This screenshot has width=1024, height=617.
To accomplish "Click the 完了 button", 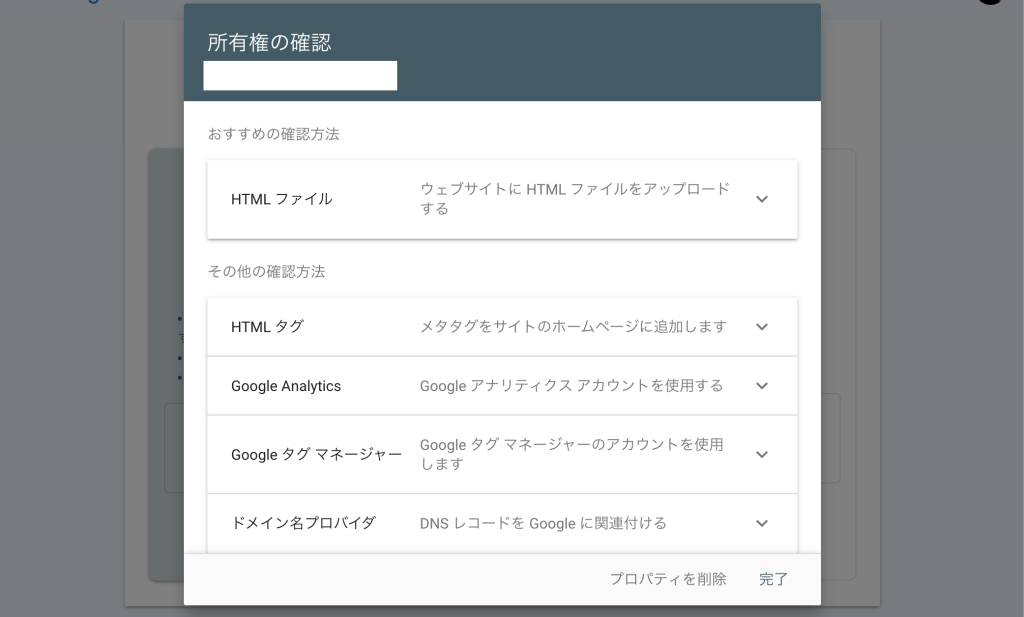I will [773, 579].
